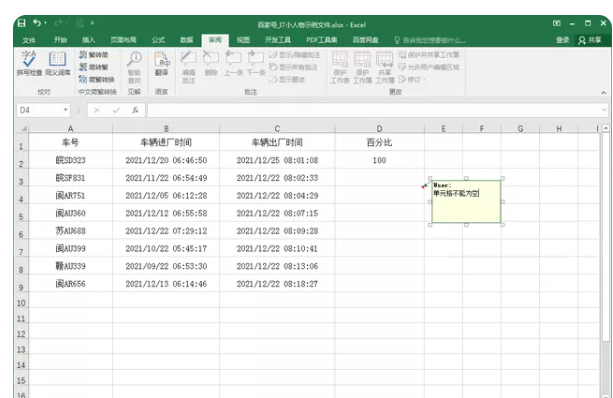Toggle 显示墨迹 show ink
The image size is (613, 398).
pos(287,79)
